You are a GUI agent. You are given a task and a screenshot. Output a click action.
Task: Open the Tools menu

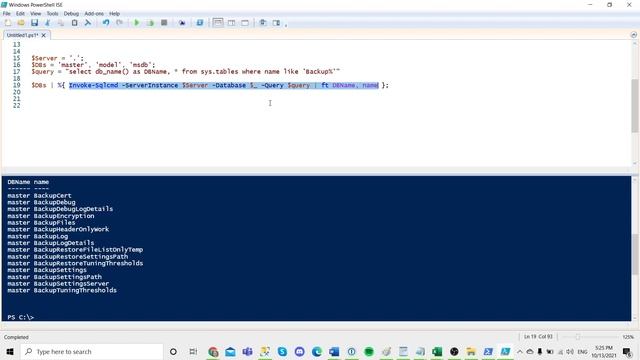click(x=52, y=13)
